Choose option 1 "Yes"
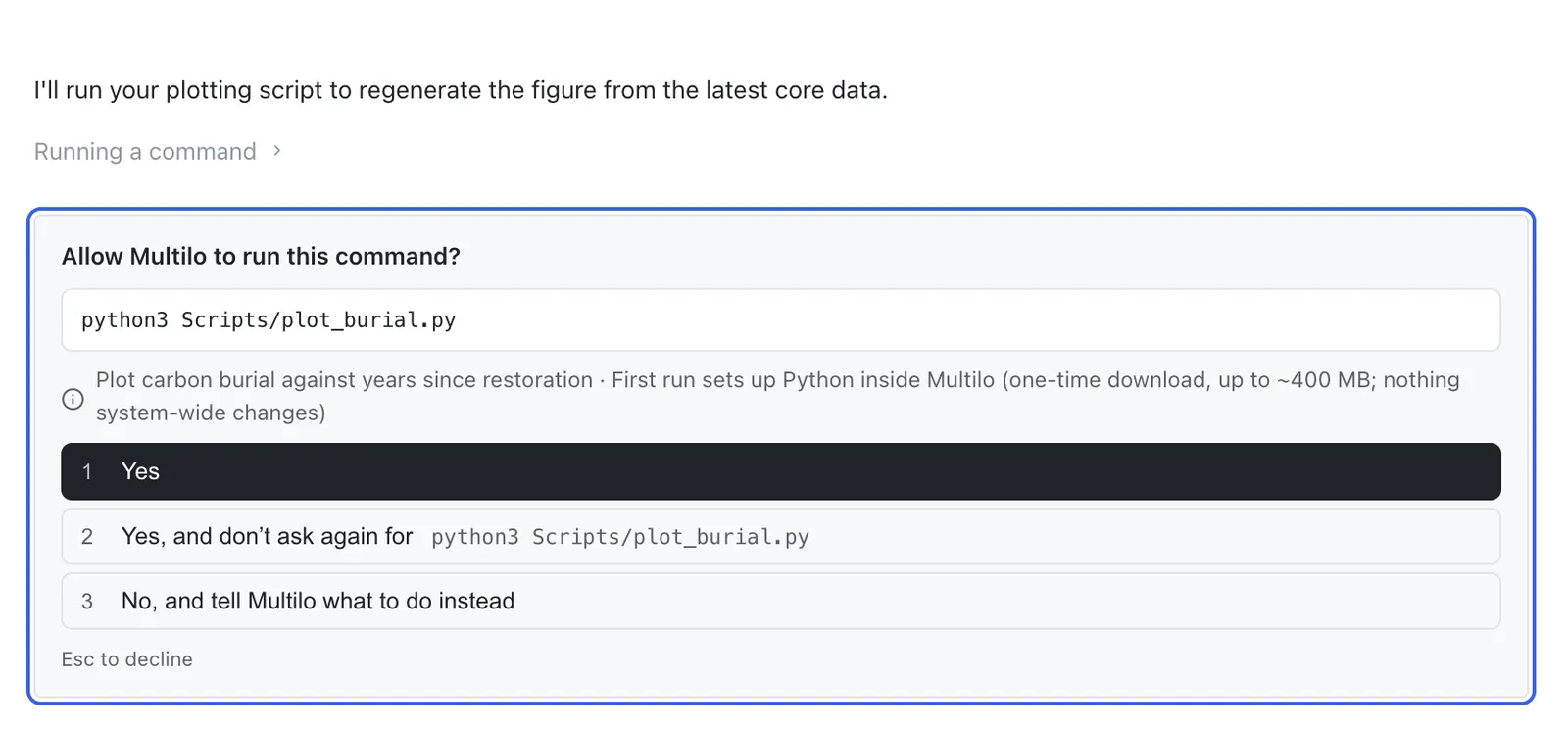Screen dimensions: 1568x729 [x=781, y=471]
